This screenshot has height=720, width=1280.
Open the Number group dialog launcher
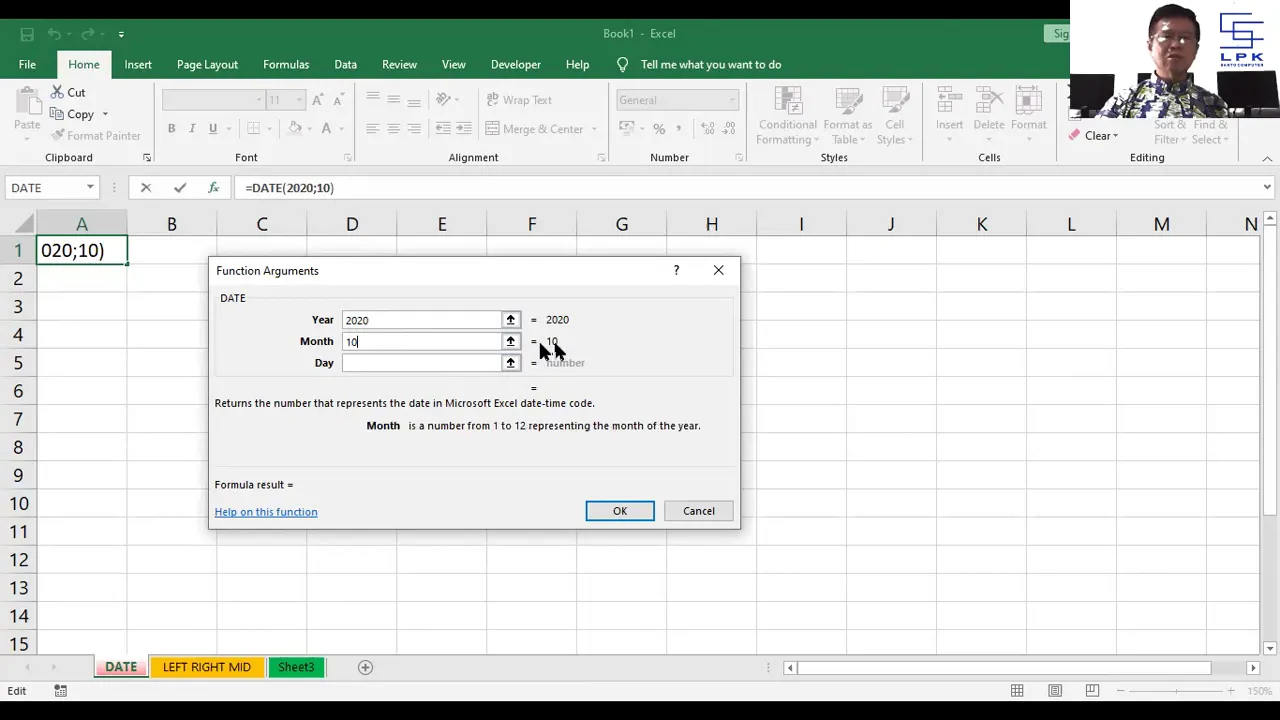click(740, 158)
